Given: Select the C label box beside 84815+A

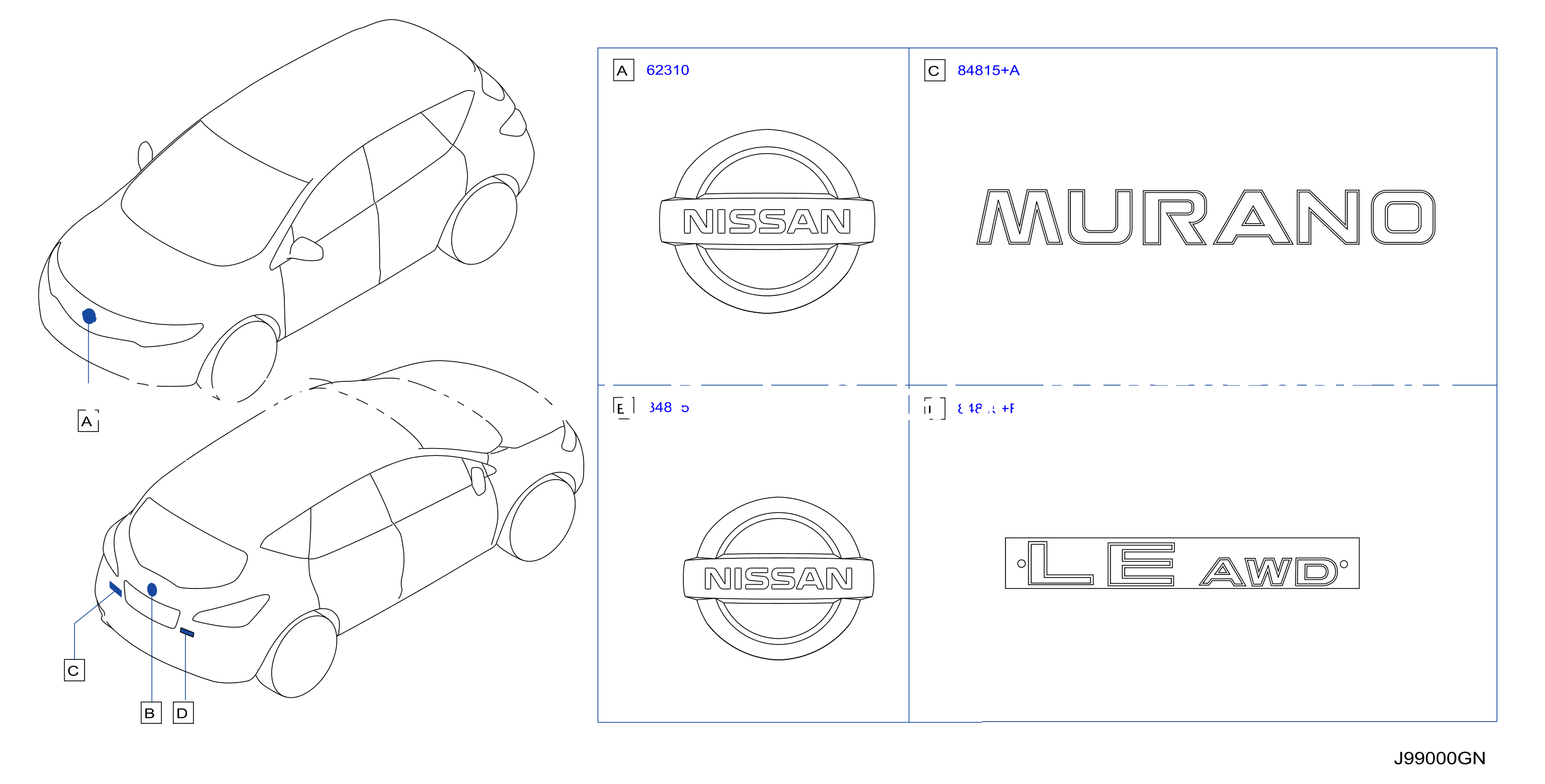Looking at the screenshot, I should [x=935, y=70].
